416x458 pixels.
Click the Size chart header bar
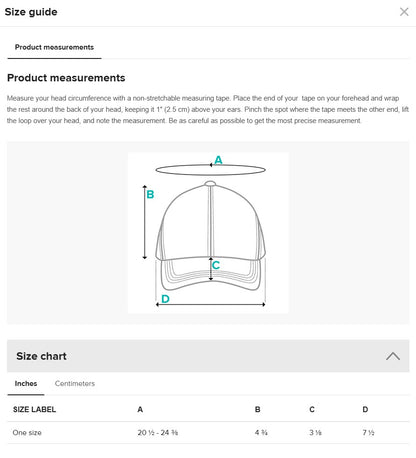208,356
